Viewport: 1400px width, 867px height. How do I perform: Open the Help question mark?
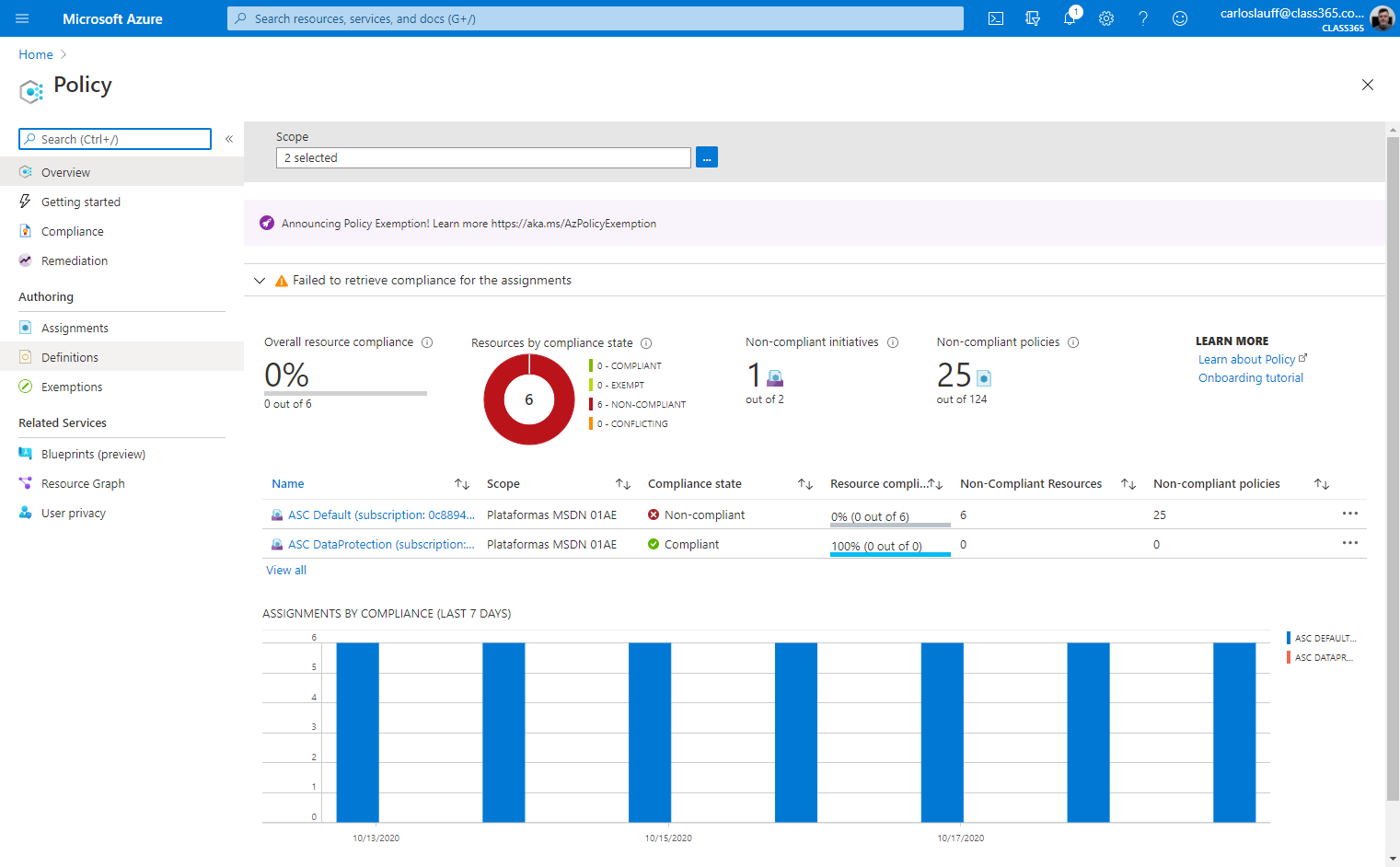(x=1143, y=18)
